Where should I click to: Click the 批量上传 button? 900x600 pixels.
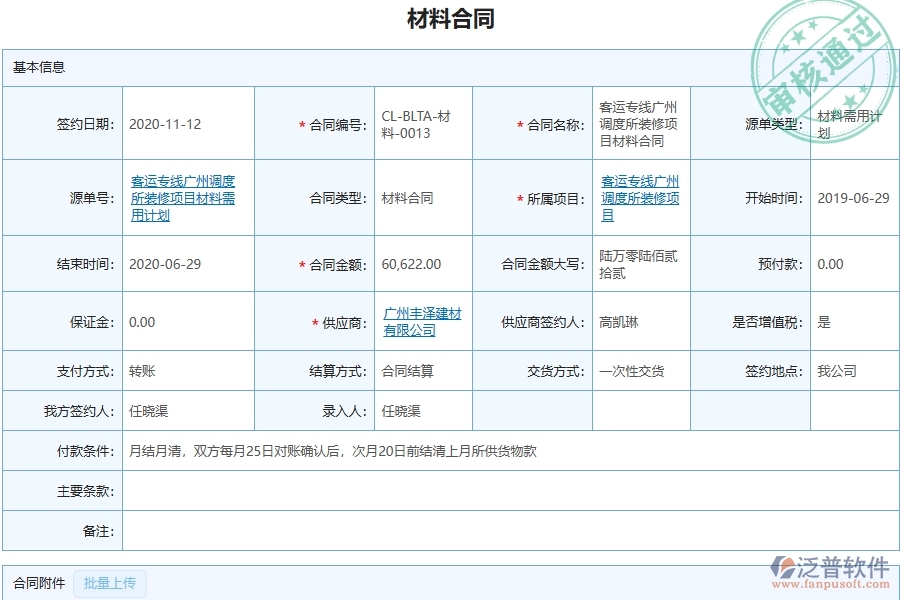(110, 583)
